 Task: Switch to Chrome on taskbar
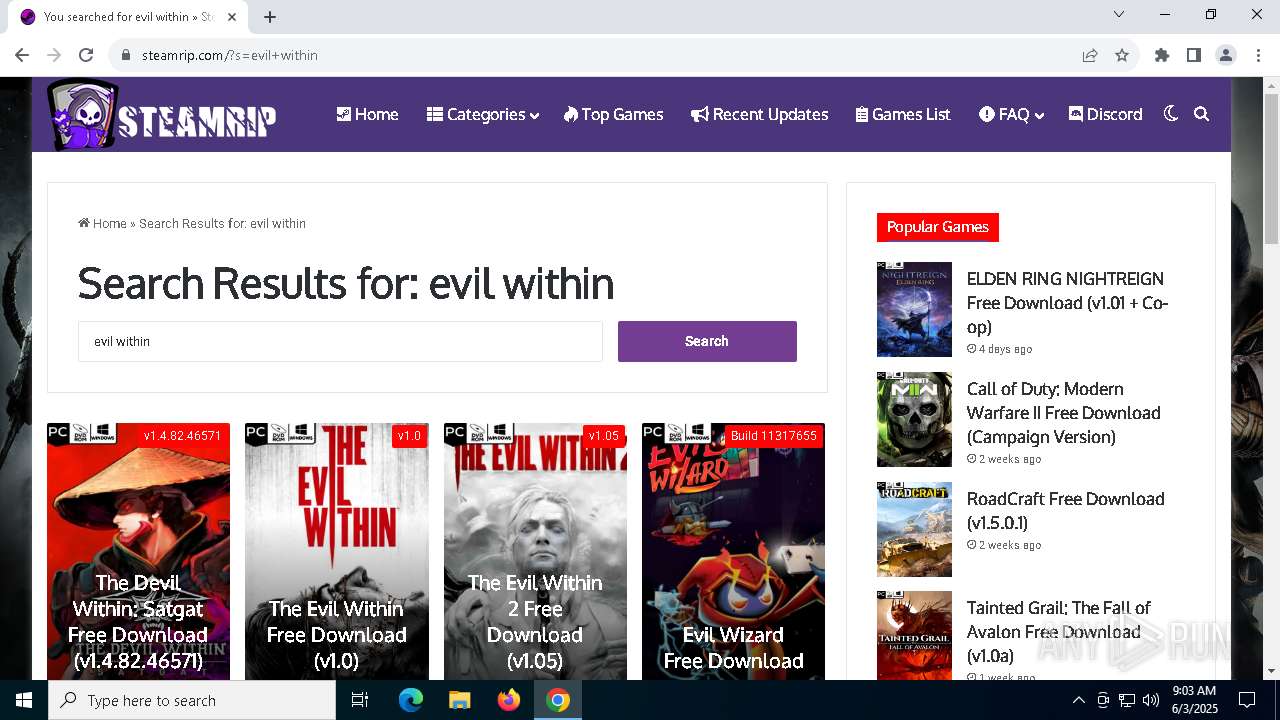[558, 700]
